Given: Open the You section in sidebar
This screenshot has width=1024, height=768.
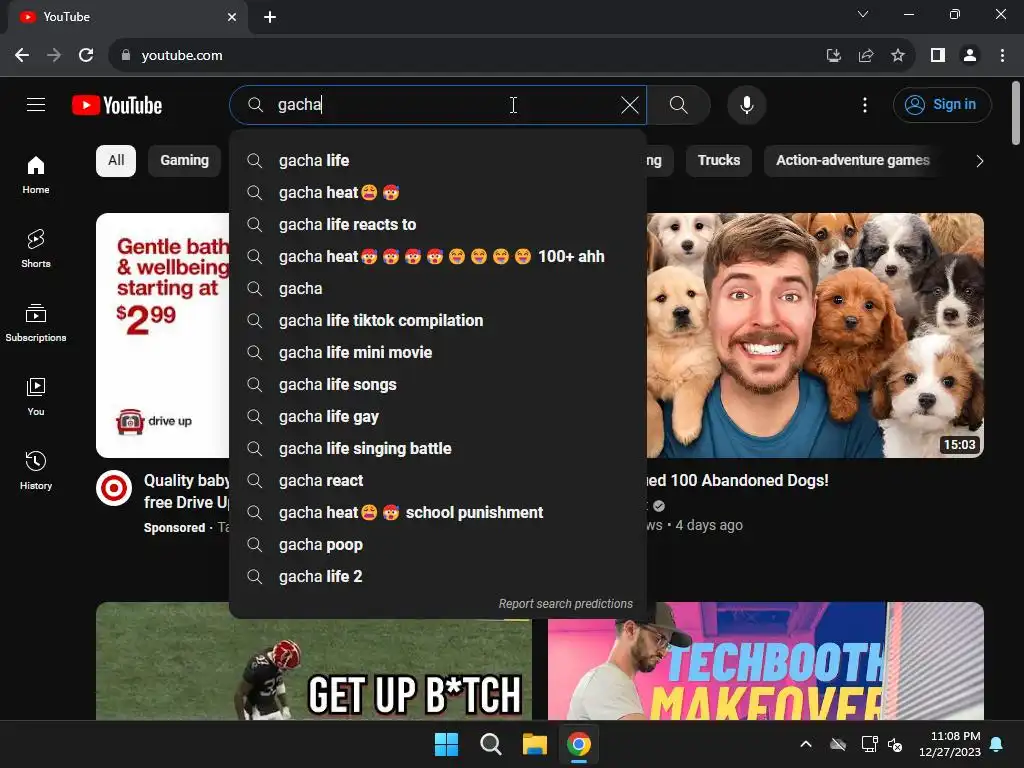Looking at the screenshot, I should tap(36, 396).
